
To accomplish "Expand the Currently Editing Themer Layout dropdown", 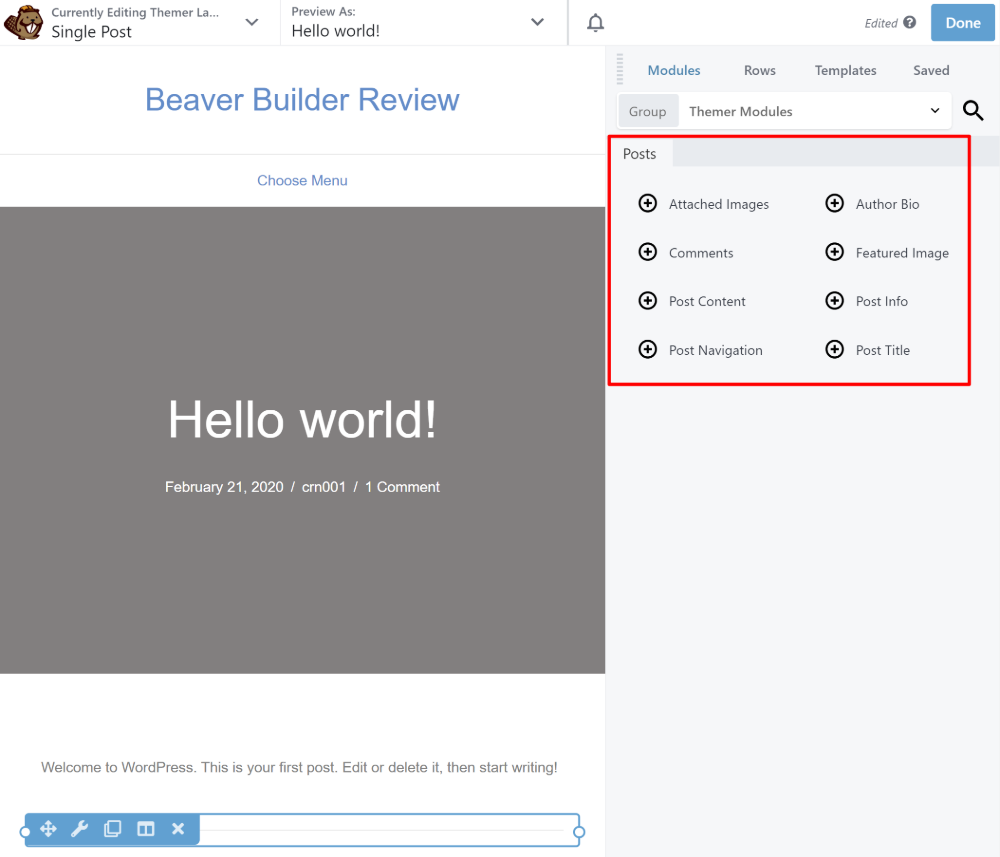I will coord(252,22).
